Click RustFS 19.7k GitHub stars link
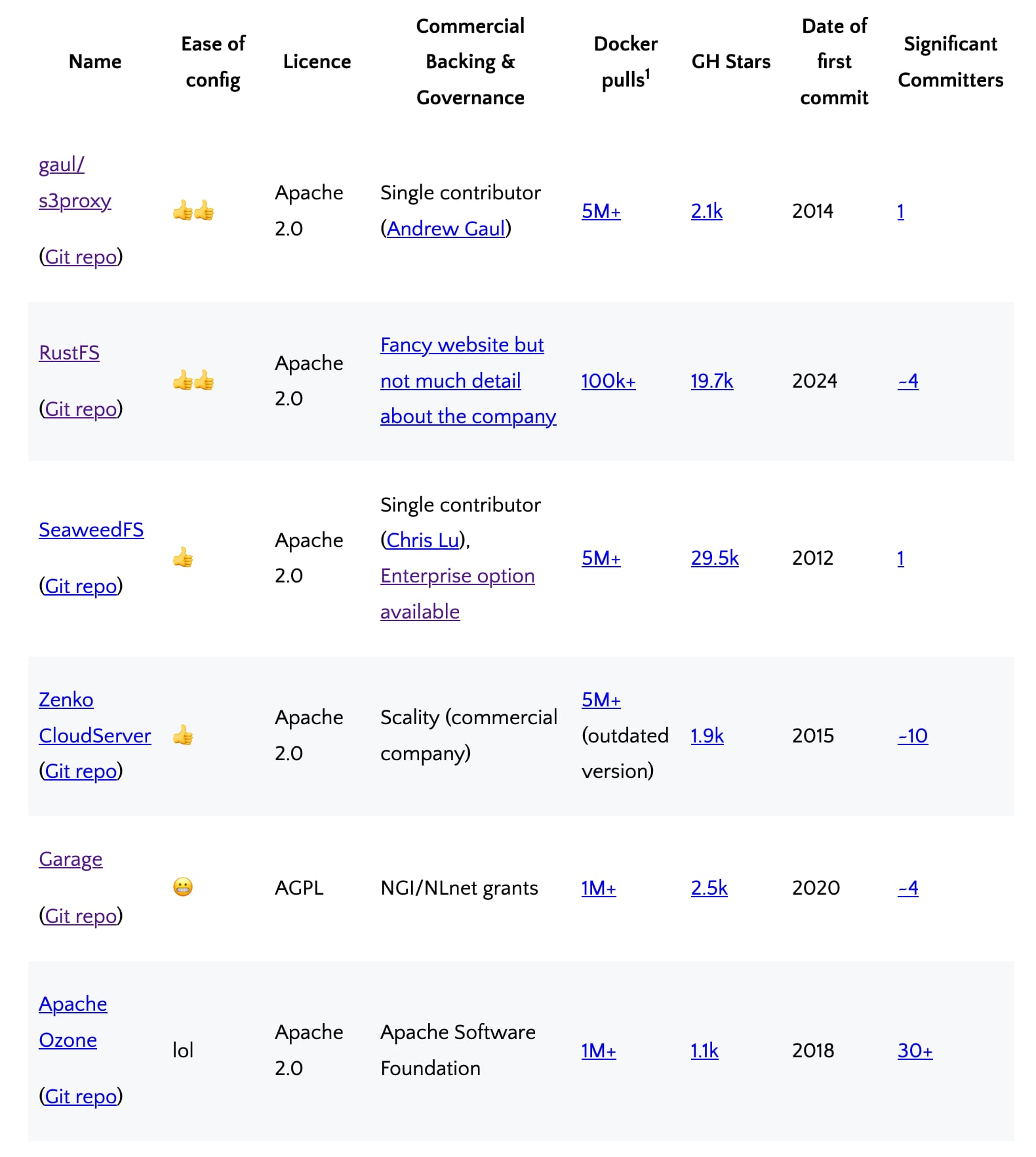This screenshot has width=1036, height=1157. (711, 380)
